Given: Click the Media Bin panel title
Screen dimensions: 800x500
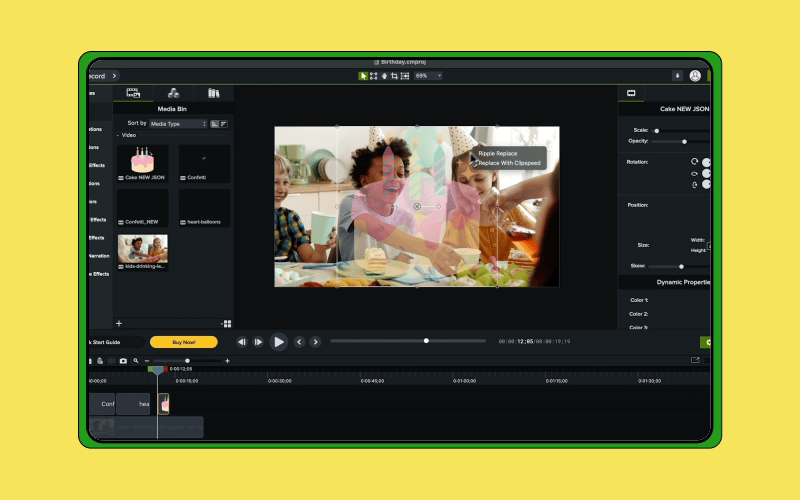Looking at the screenshot, I should point(172,109).
